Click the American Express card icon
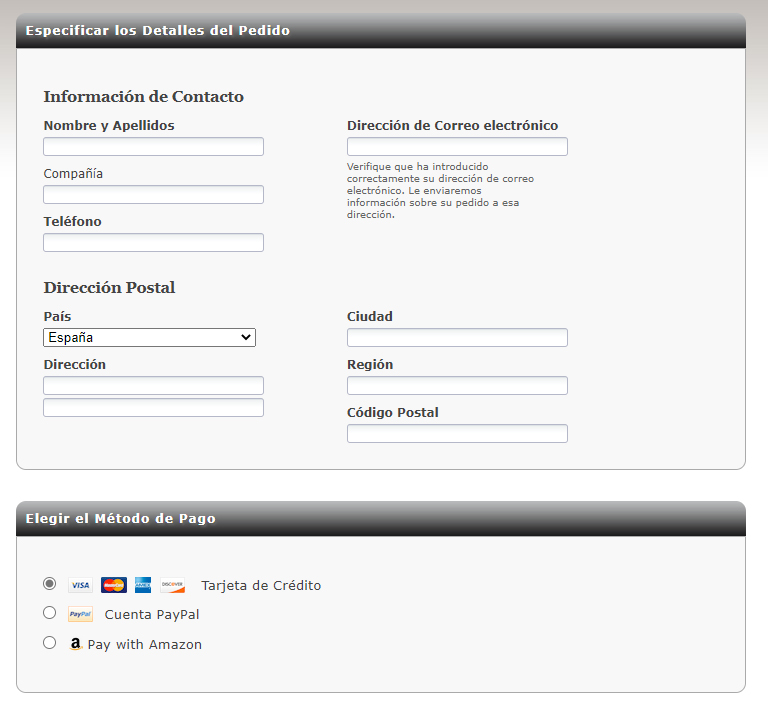This screenshot has height=710, width=768. (143, 585)
